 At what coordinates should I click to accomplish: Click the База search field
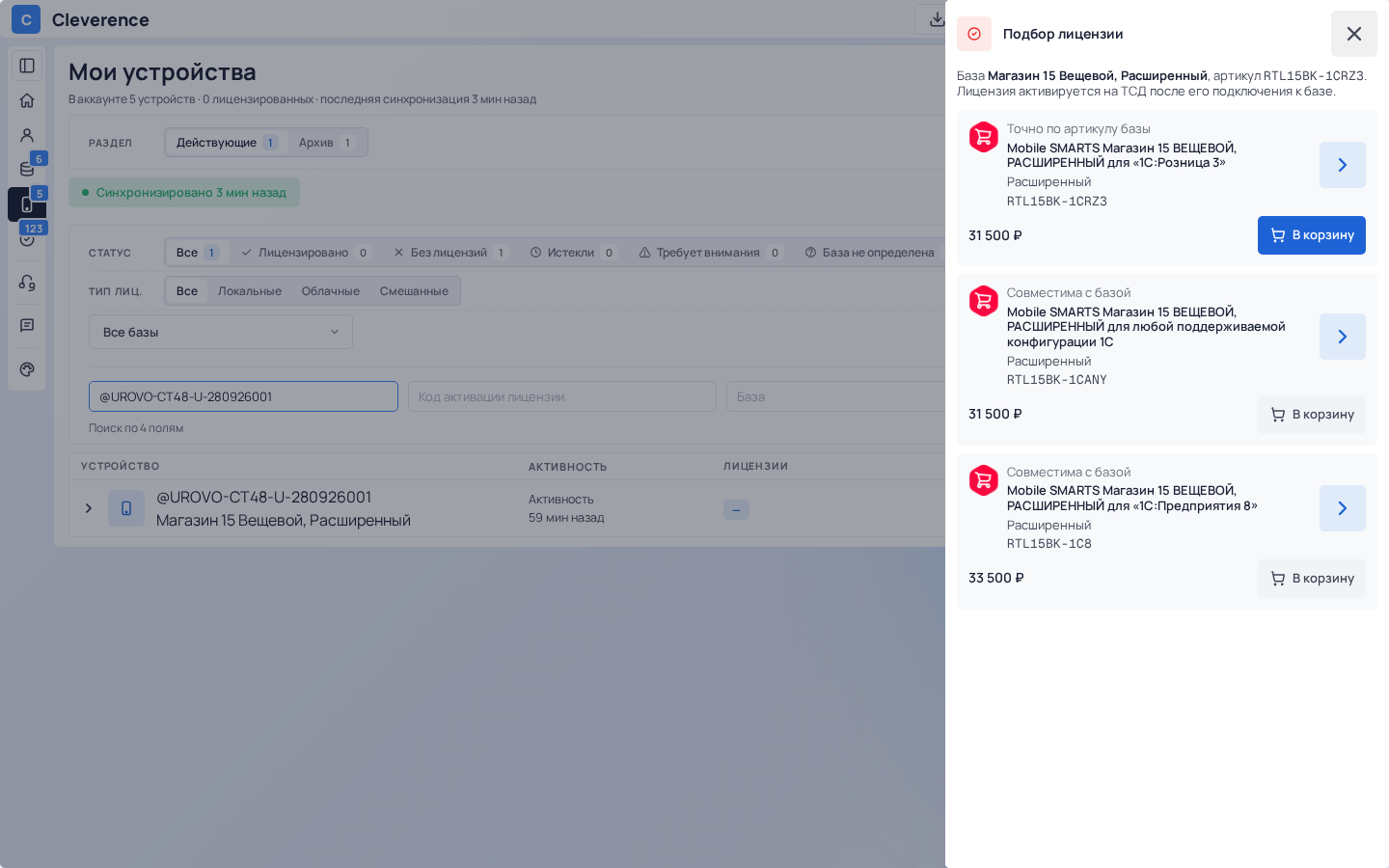836,396
